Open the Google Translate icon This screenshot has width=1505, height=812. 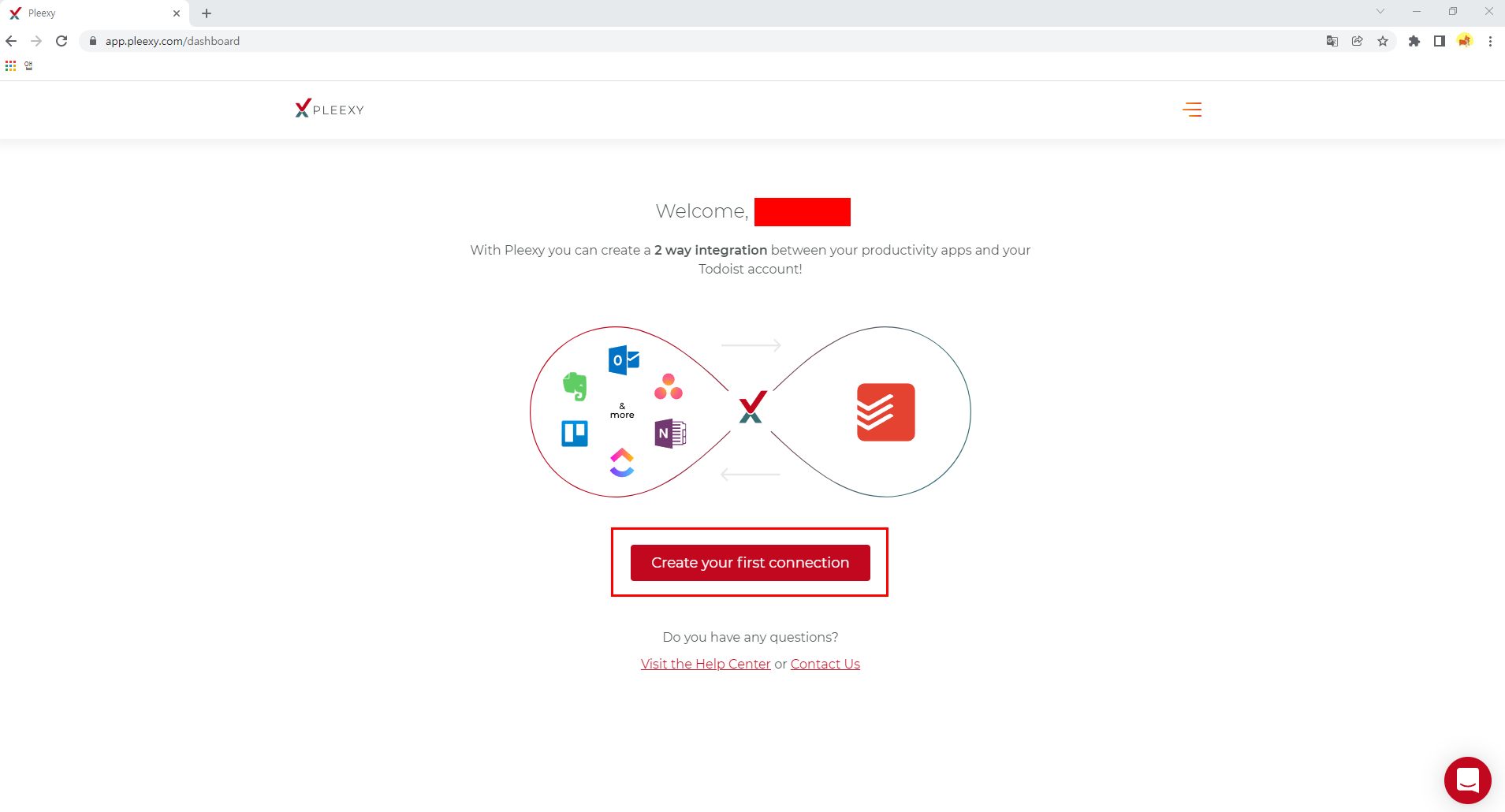tap(1332, 41)
